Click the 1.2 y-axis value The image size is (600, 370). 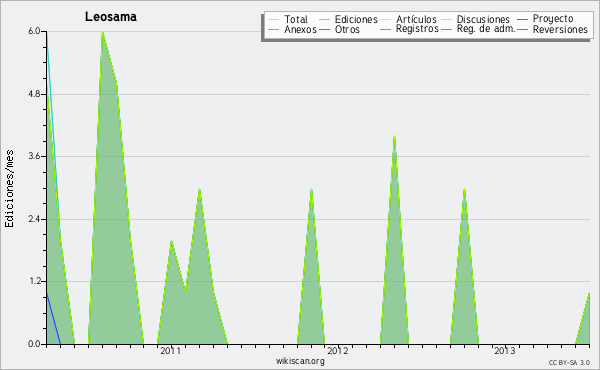pos(34,282)
